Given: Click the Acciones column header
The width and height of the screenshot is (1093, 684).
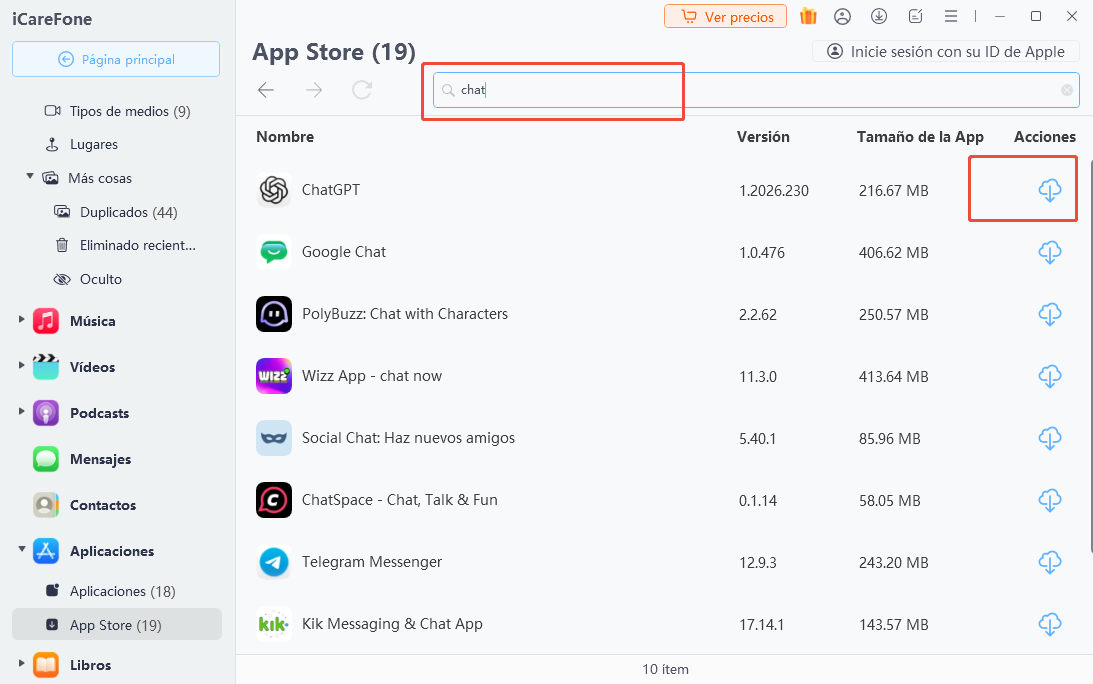Looking at the screenshot, I should [1045, 137].
